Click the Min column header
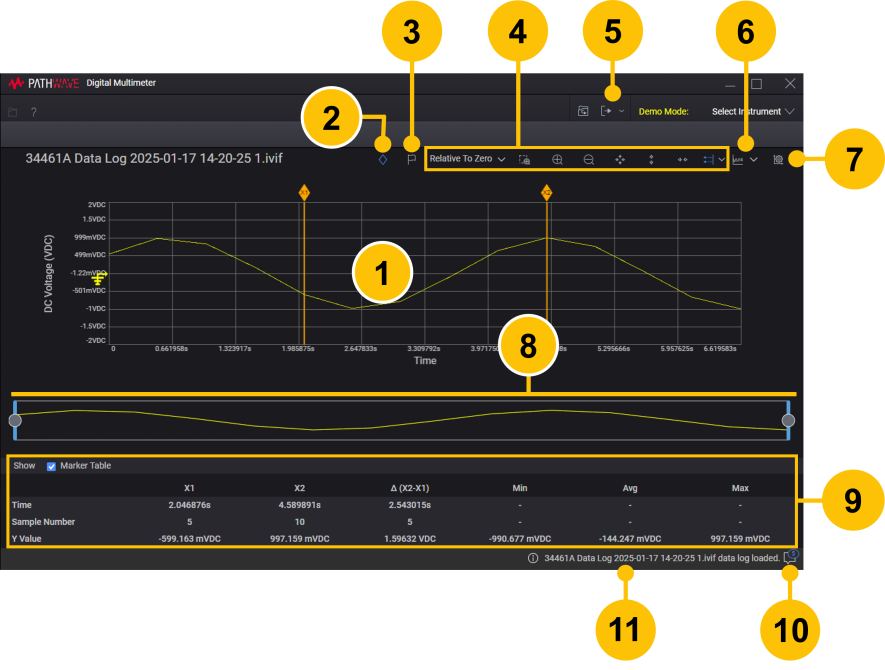 pos(520,488)
